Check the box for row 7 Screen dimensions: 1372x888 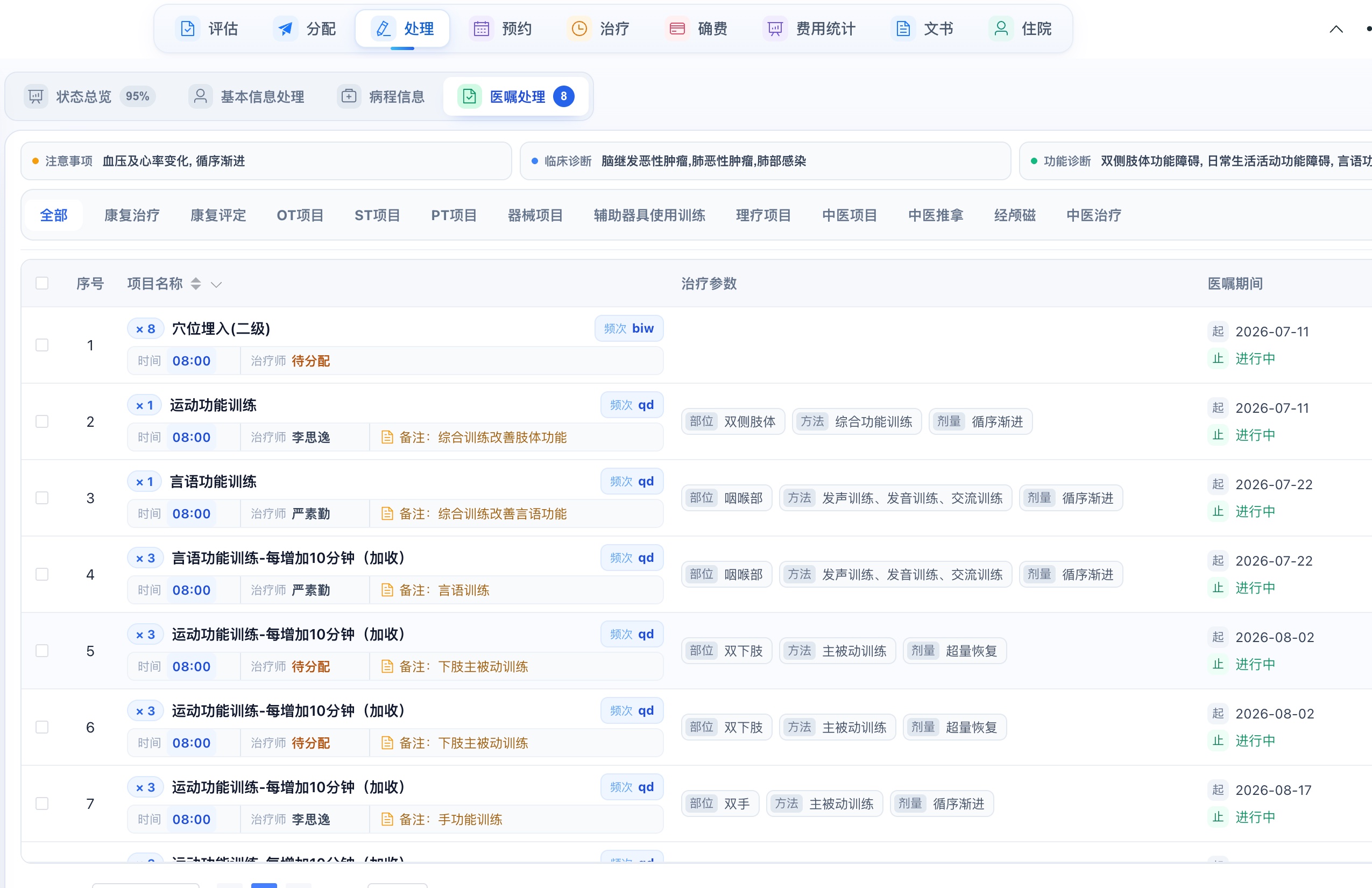(x=42, y=803)
